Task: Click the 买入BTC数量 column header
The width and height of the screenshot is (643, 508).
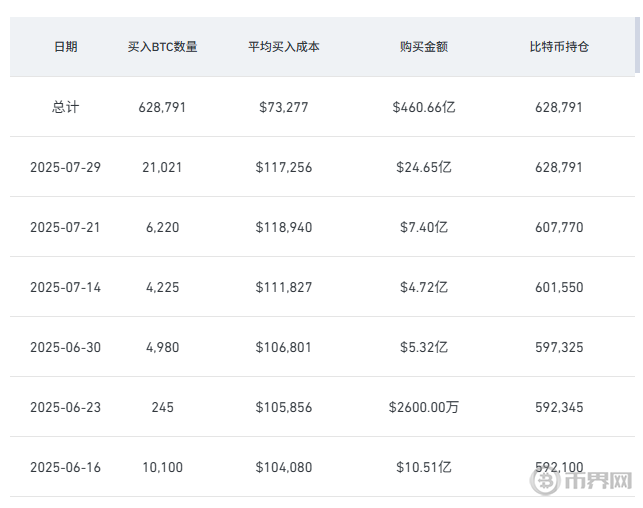Action: point(163,47)
